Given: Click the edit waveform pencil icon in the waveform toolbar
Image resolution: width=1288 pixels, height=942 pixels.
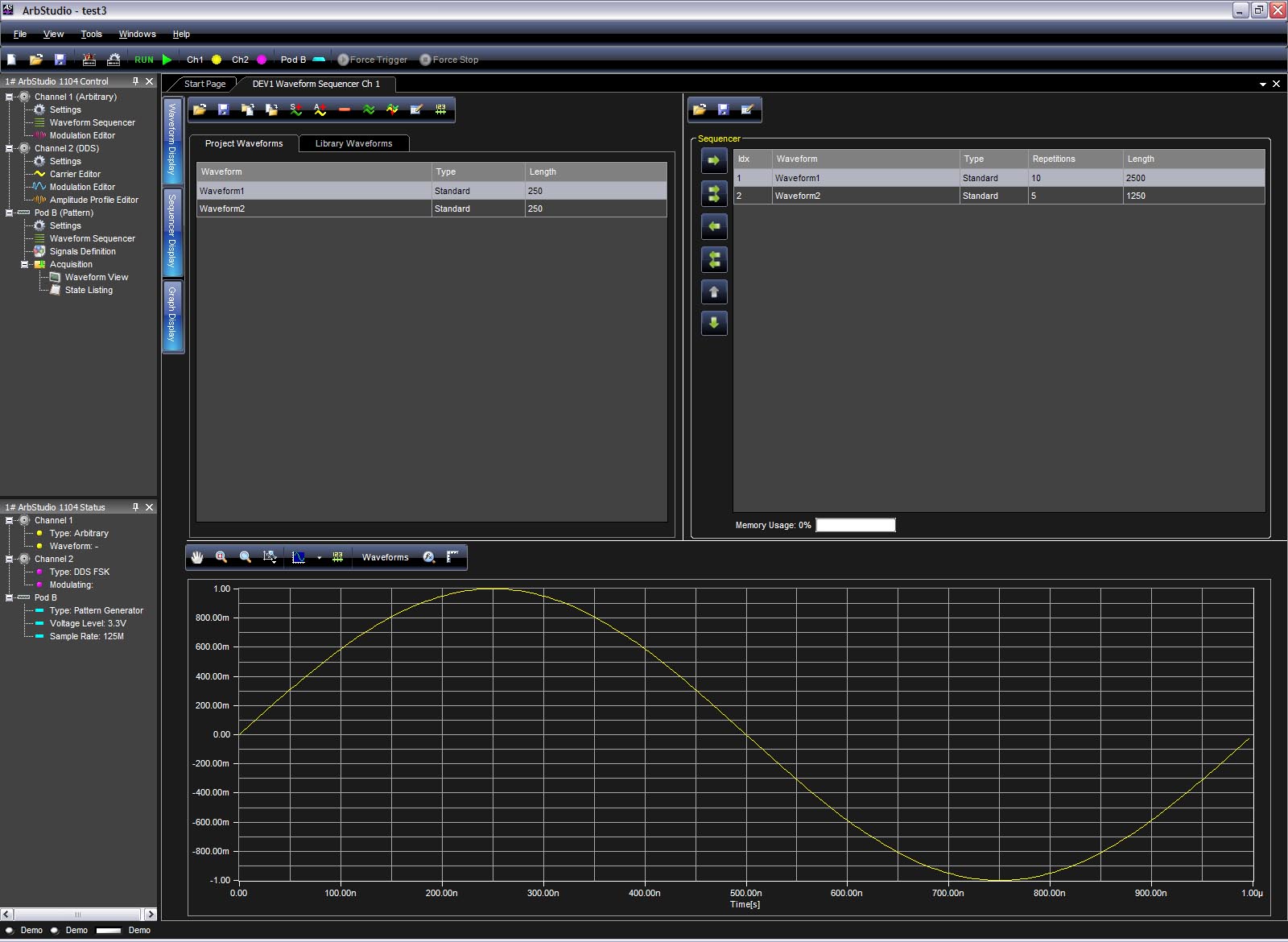Looking at the screenshot, I should coord(416,109).
